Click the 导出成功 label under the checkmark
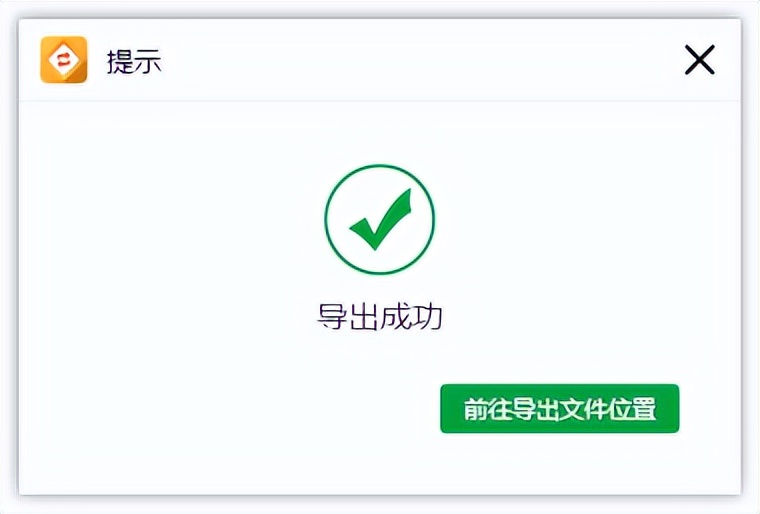This screenshot has height=514, width=760. pos(380,317)
